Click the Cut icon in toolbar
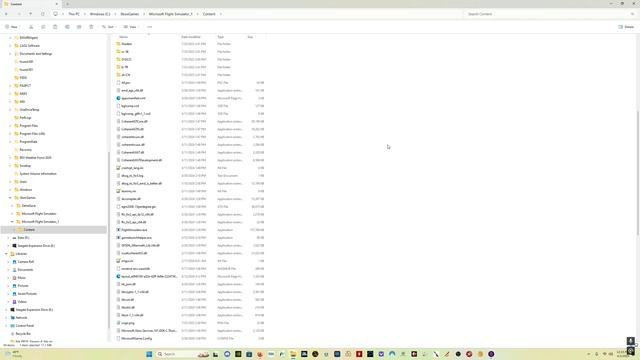 [31, 27]
